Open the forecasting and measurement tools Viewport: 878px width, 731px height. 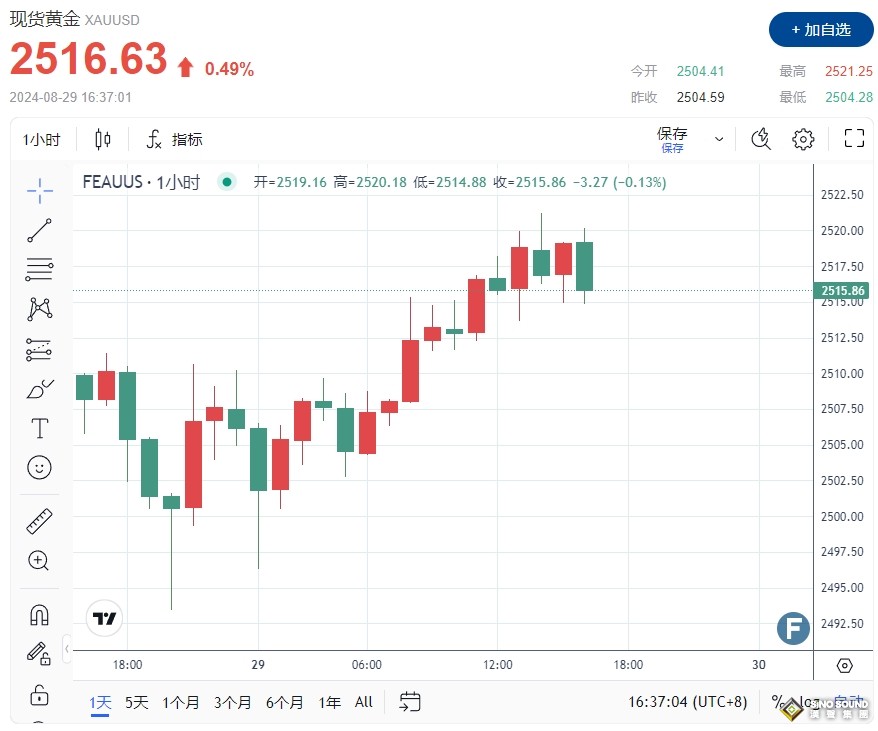pos(39,350)
